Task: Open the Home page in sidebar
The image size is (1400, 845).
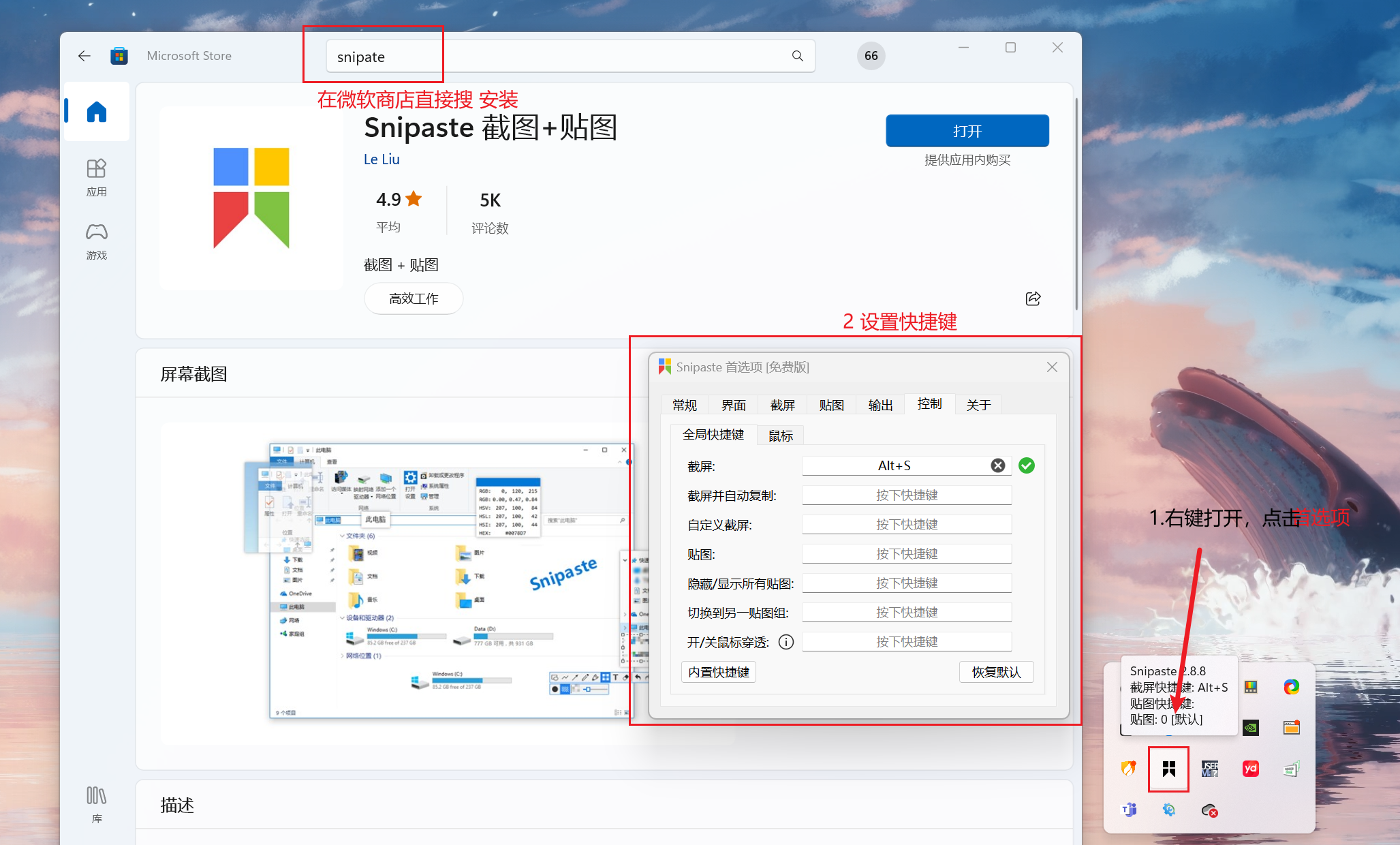Action: click(97, 112)
